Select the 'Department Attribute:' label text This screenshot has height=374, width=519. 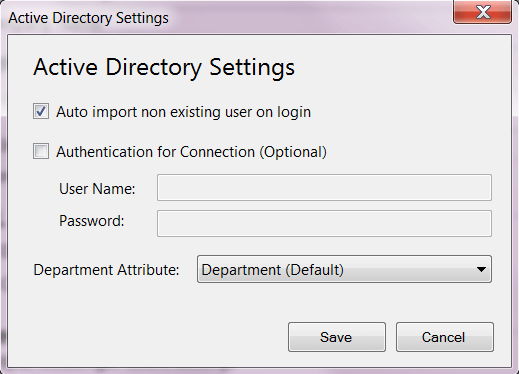[x=106, y=270]
